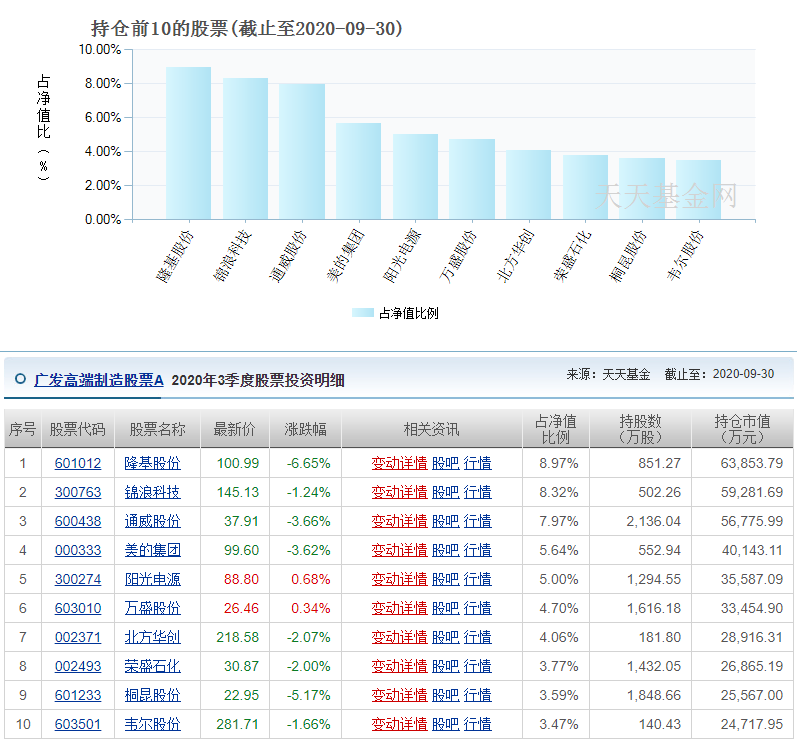
Task: Open stock code 300274 link
Action: 78,579
